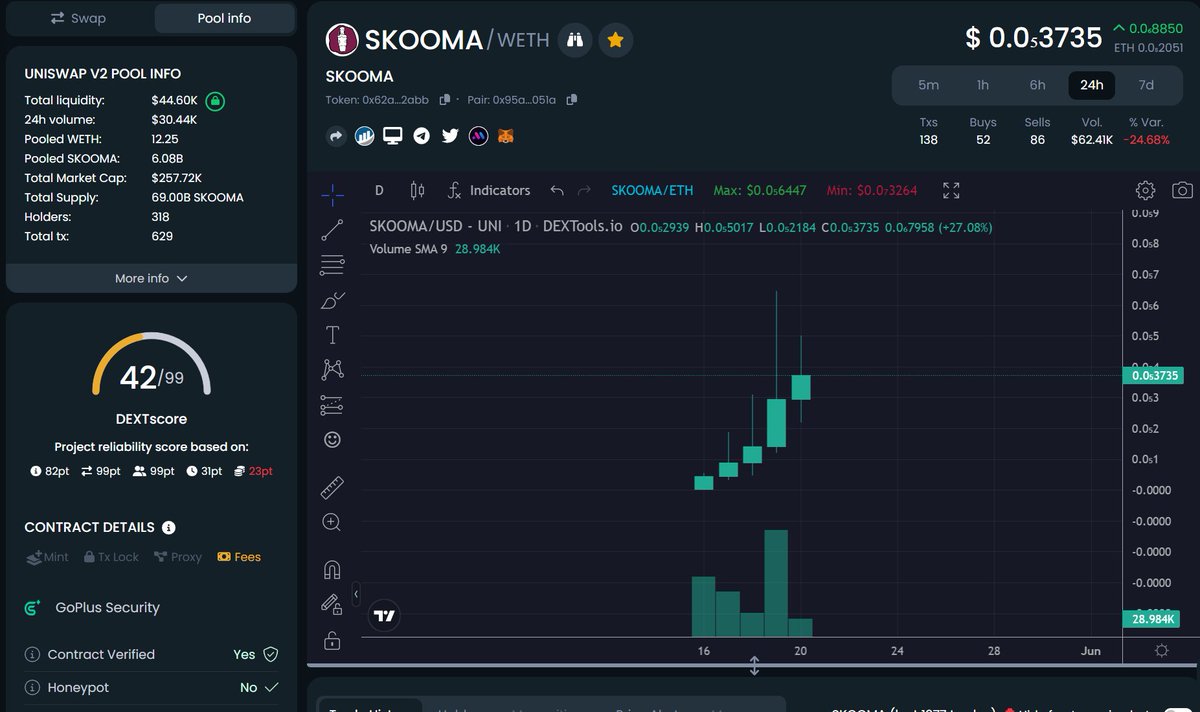The width and height of the screenshot is (1200, 712).
Task: Open the forecasting and measurement tools
Action: pos(332,405)
